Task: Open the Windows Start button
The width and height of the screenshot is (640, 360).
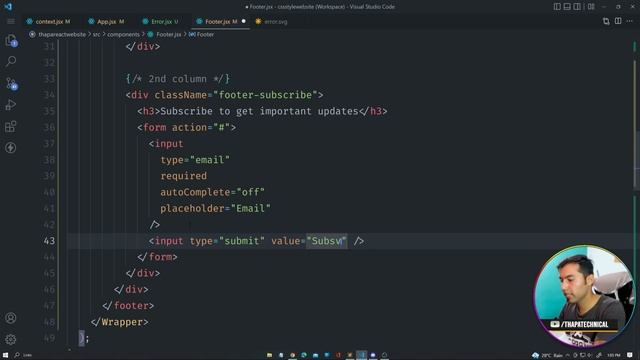Action: pos(5,355)
